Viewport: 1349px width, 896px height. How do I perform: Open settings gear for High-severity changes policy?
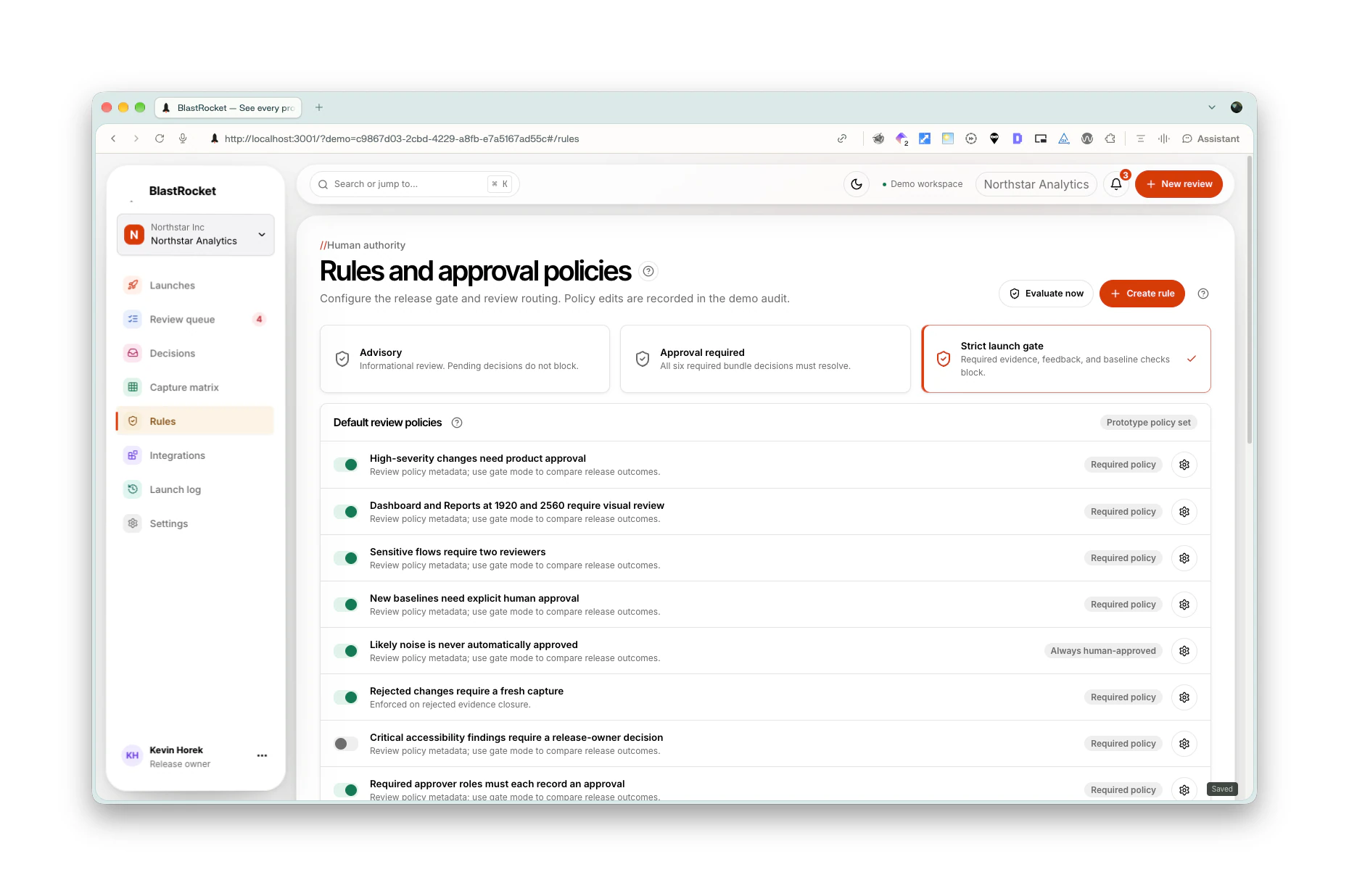1184,465
